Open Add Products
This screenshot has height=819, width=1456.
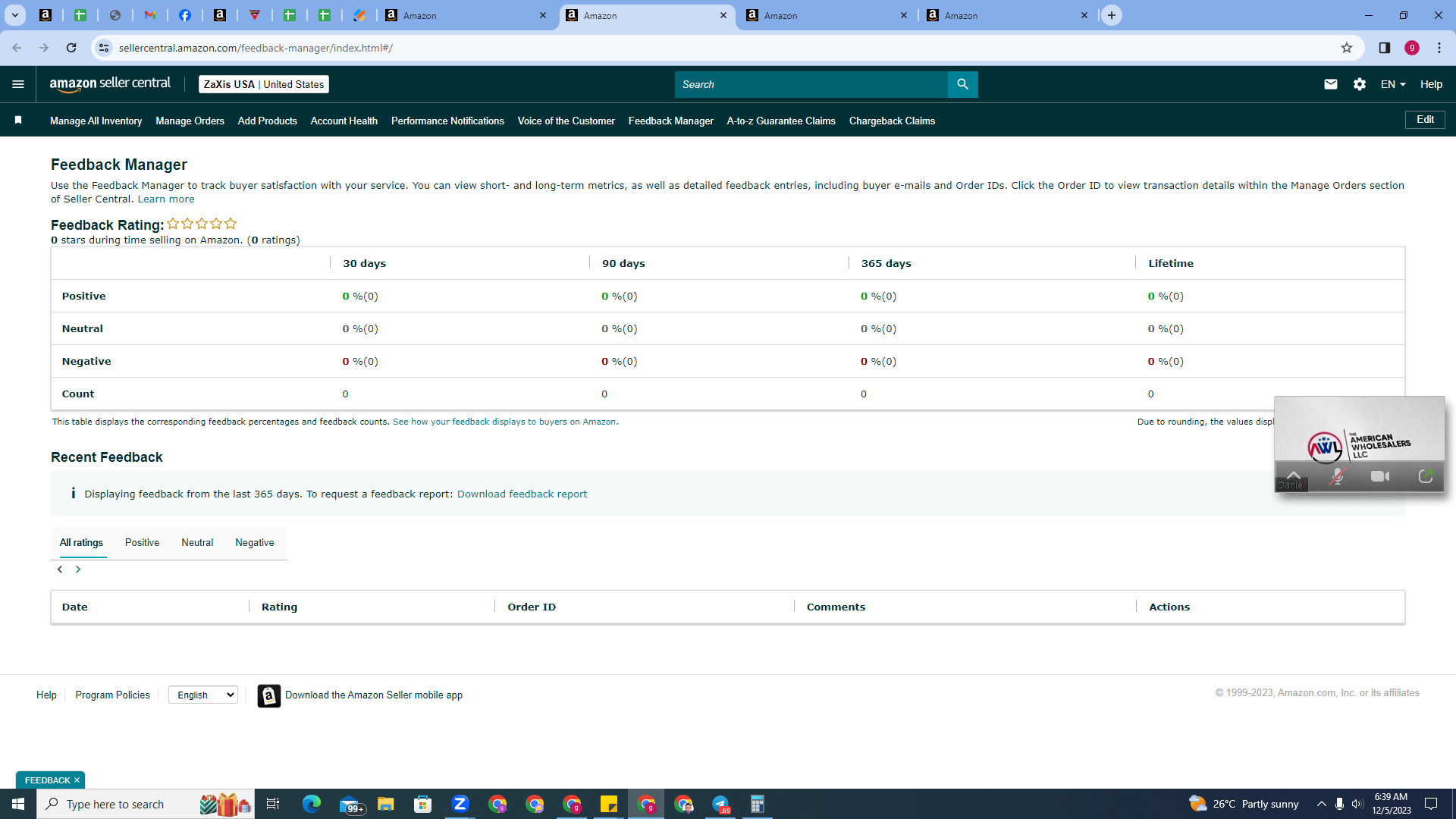(x=268, y=121)
